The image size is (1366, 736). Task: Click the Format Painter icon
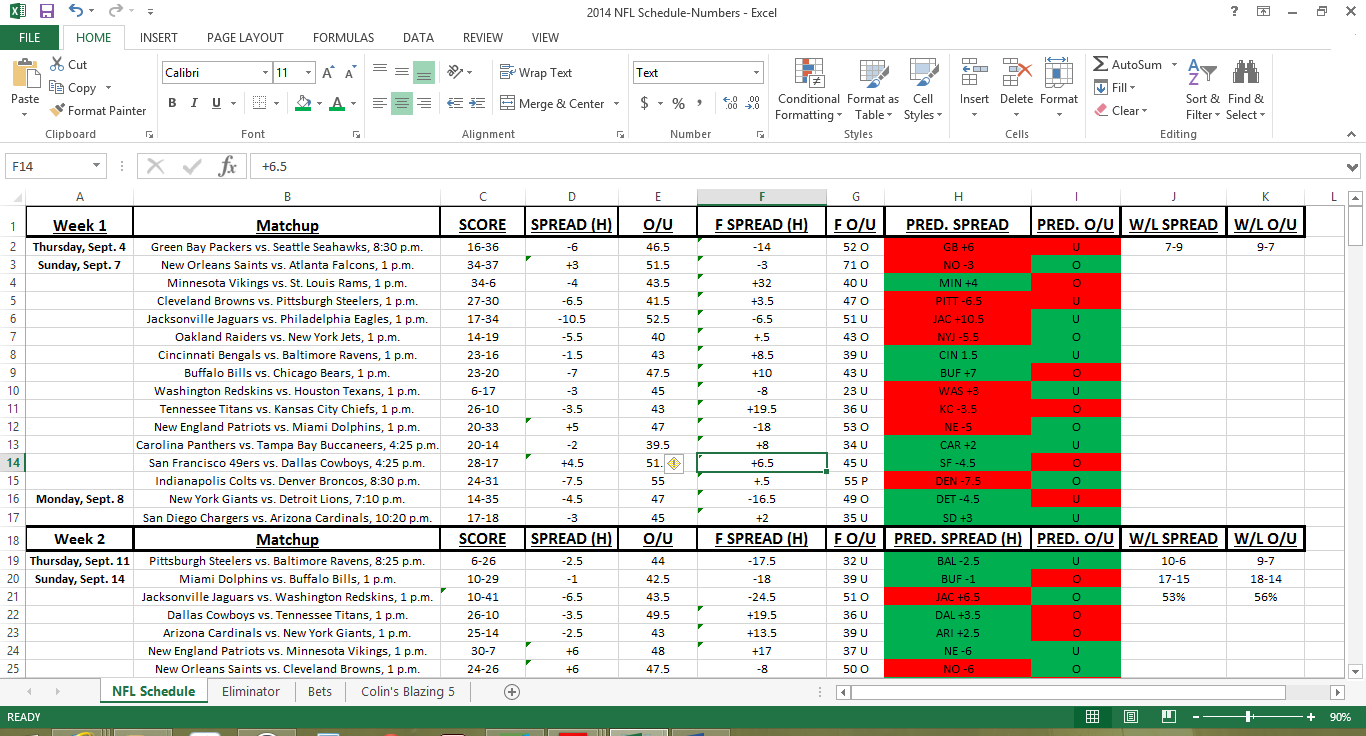point(58,111)
